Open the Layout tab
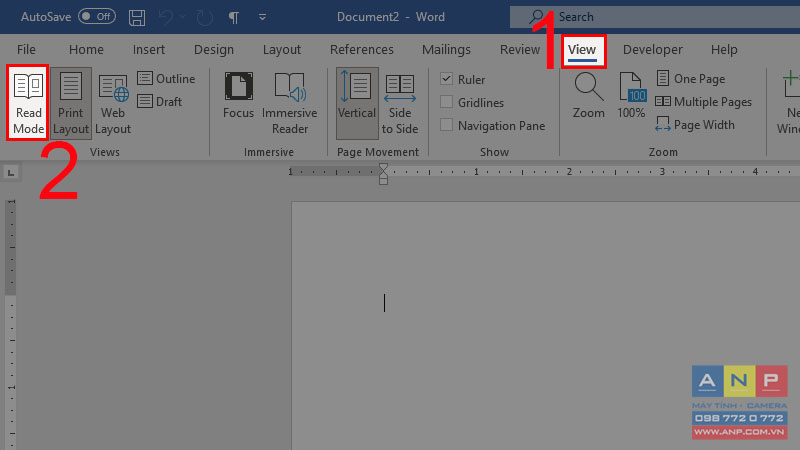 [x=282, y=49]
